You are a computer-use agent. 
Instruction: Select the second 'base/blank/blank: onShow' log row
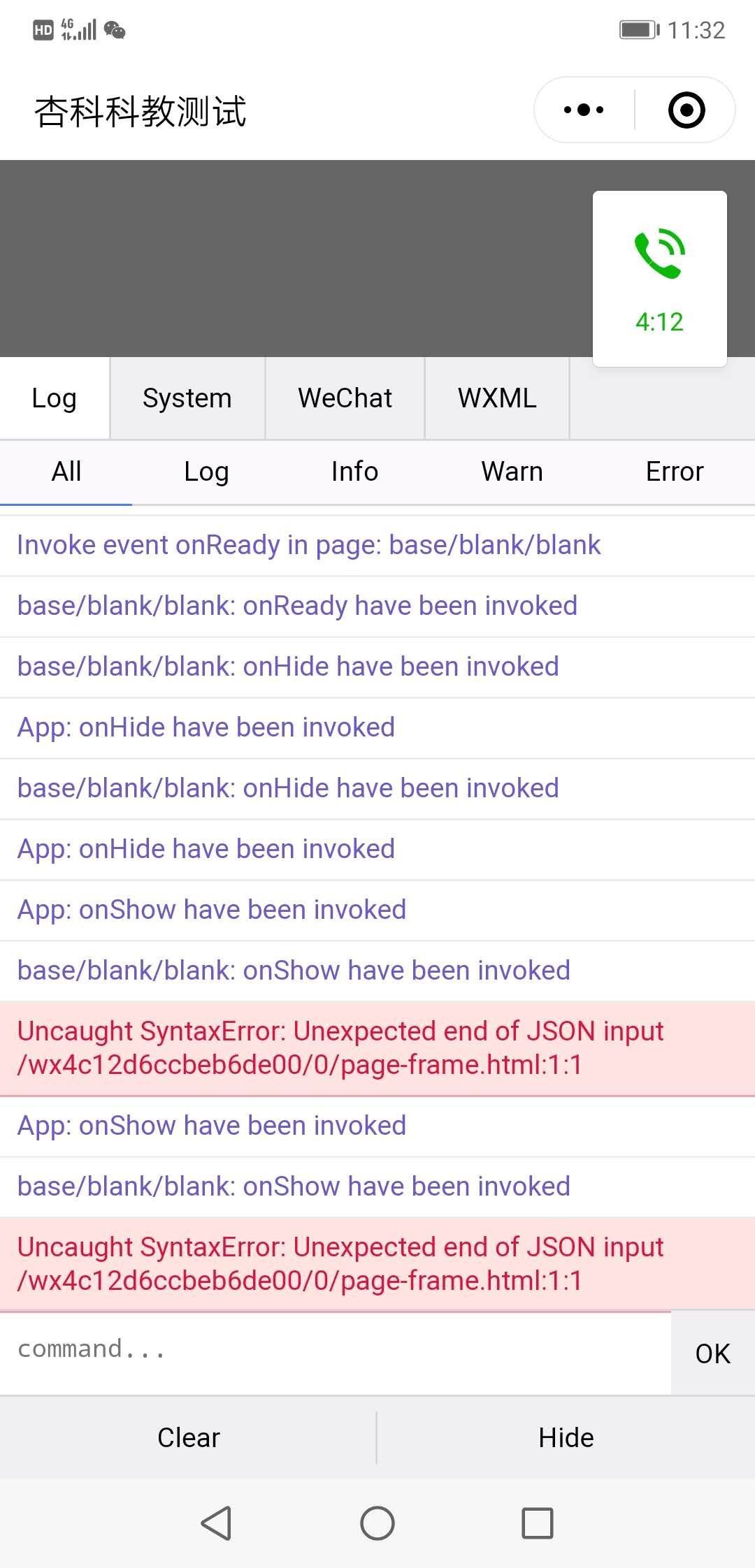pos(377,1187)
